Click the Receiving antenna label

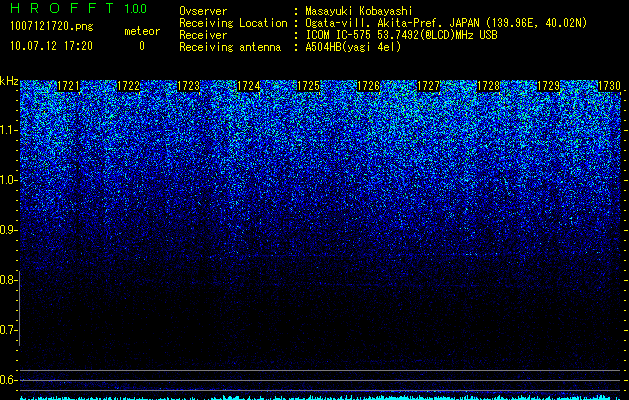click(x=230, y=47)
